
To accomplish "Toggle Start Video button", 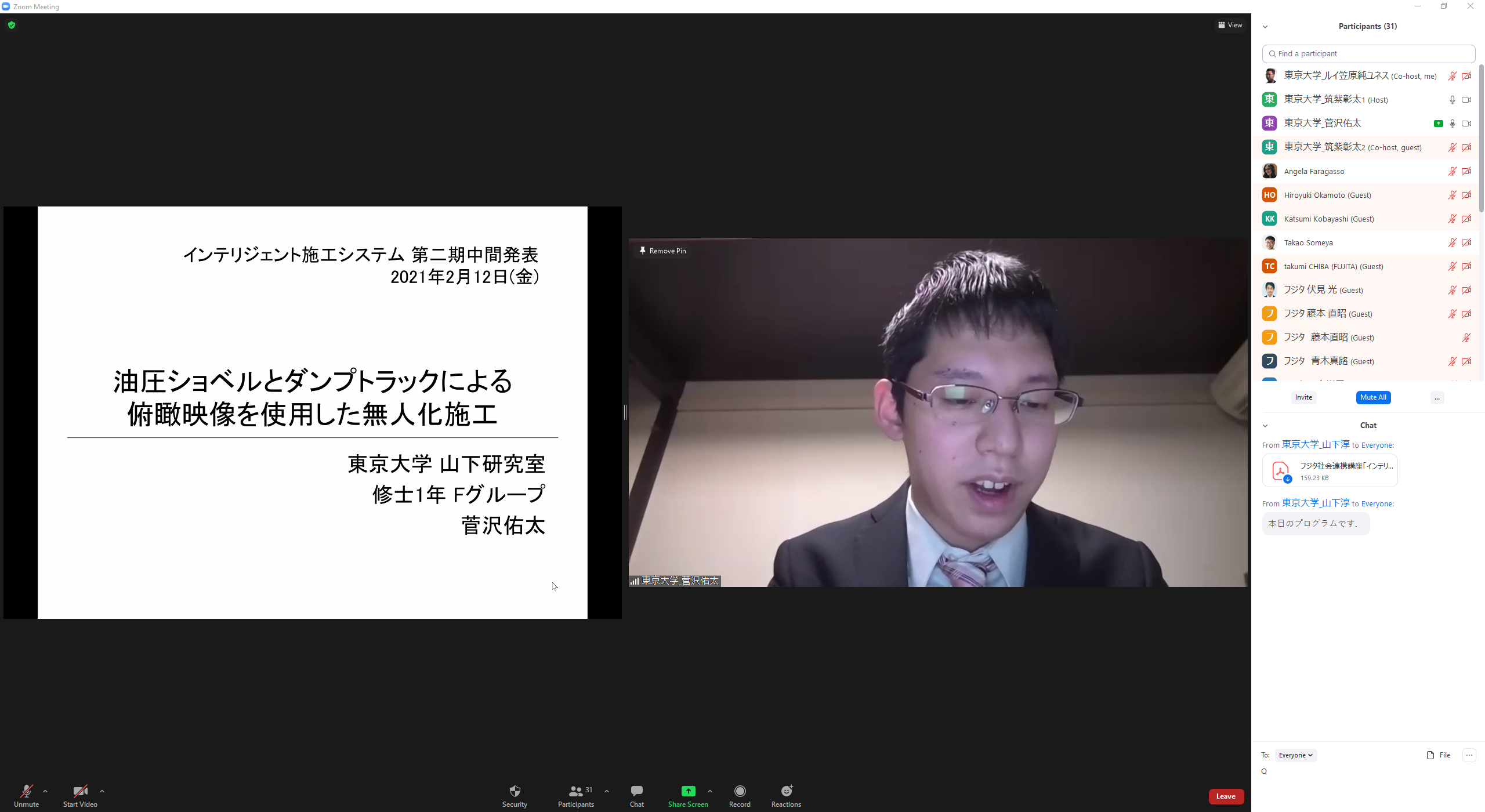I will (x=80, y=795).
